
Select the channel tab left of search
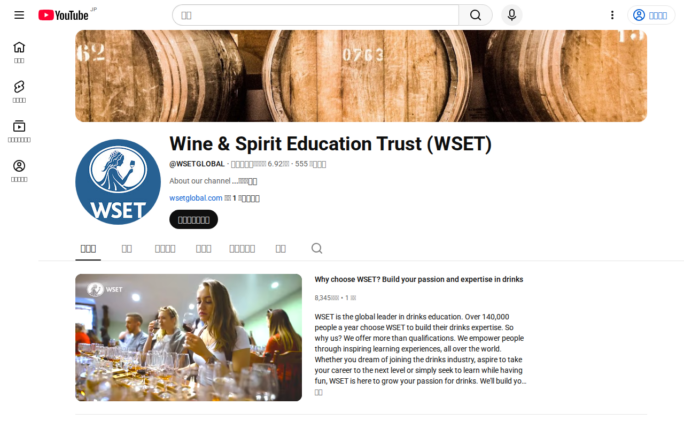pos(280,249)
